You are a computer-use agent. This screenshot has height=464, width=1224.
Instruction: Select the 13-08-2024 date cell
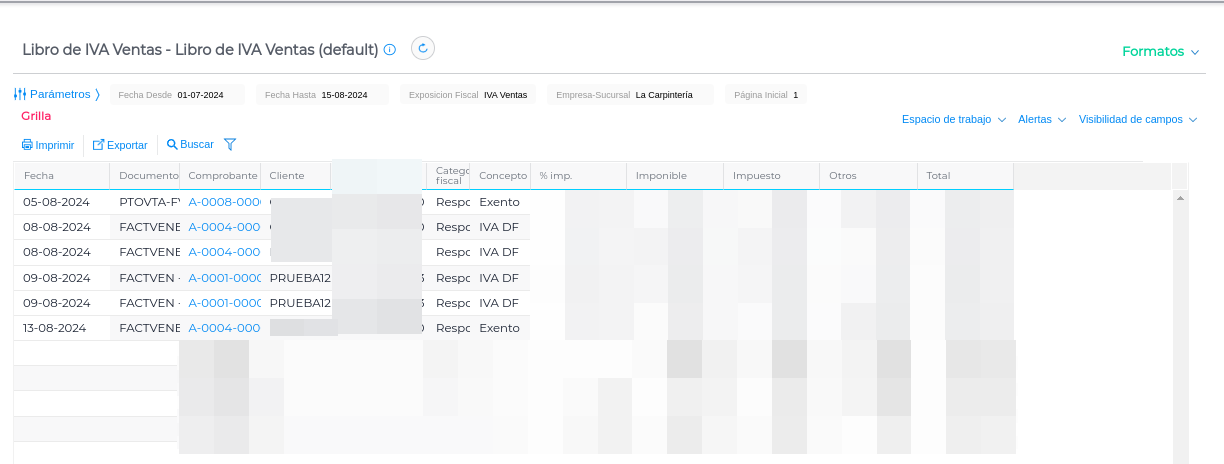(62, 328)
